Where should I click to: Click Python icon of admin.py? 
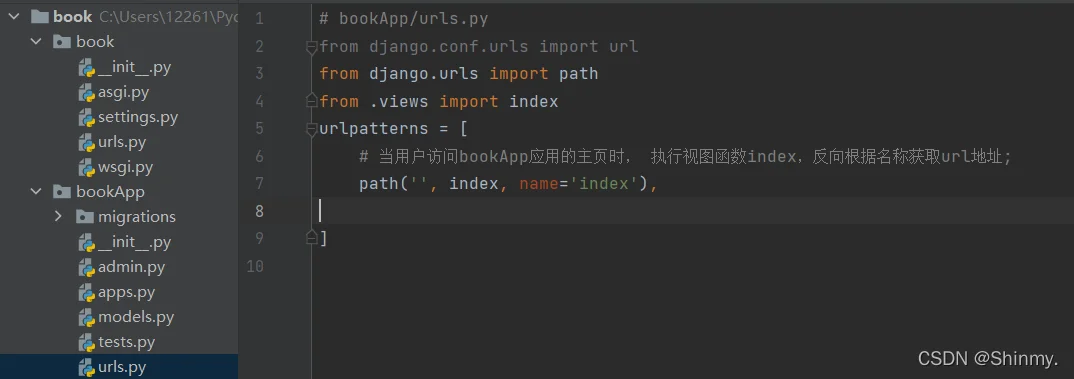point(86,267)
